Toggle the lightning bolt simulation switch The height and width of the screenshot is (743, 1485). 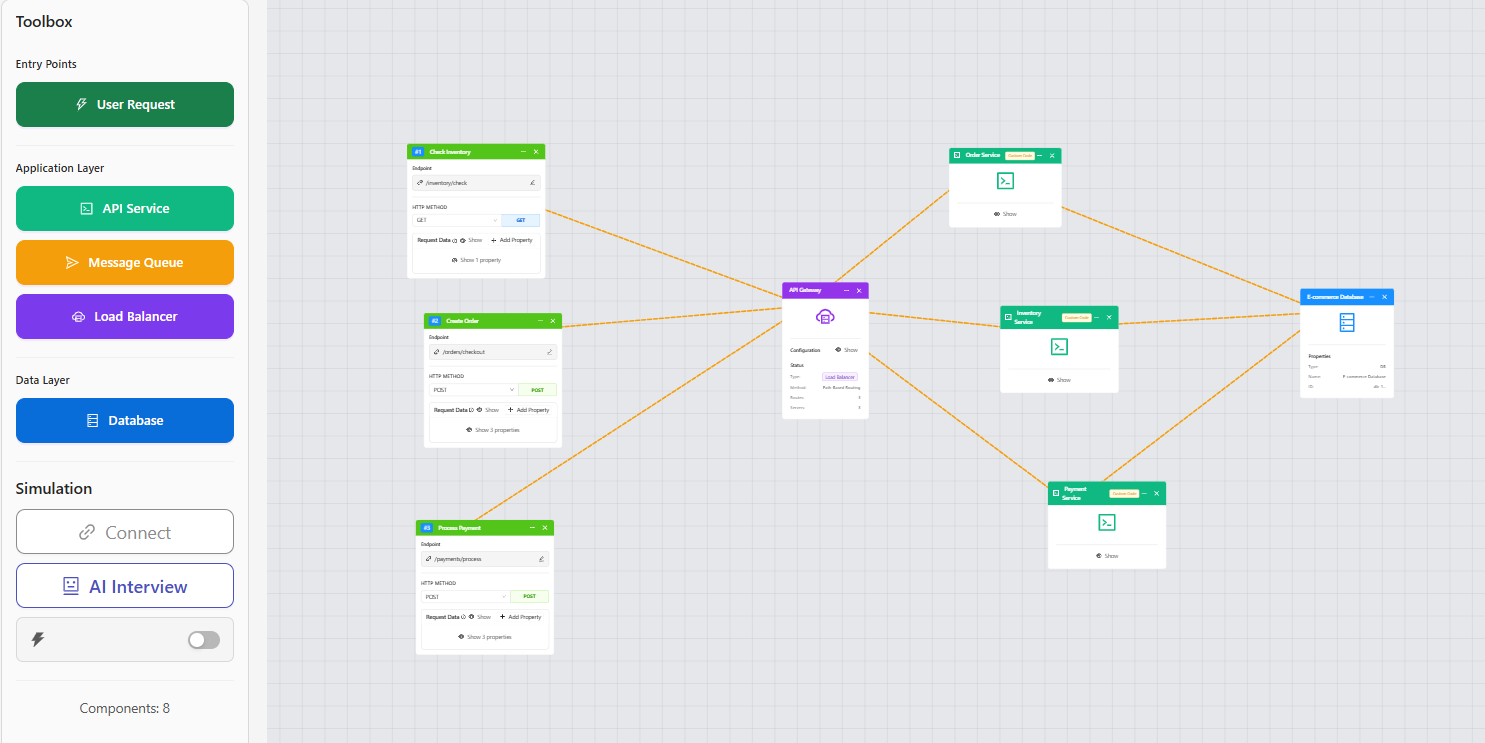(204, 640)
